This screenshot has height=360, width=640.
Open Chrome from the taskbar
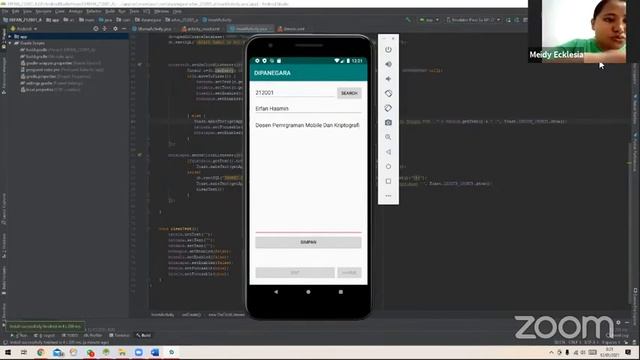40,352
